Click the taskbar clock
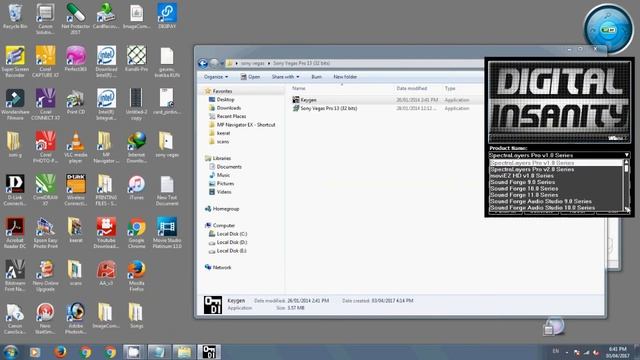640x360 pixels. tap(618, 352)
